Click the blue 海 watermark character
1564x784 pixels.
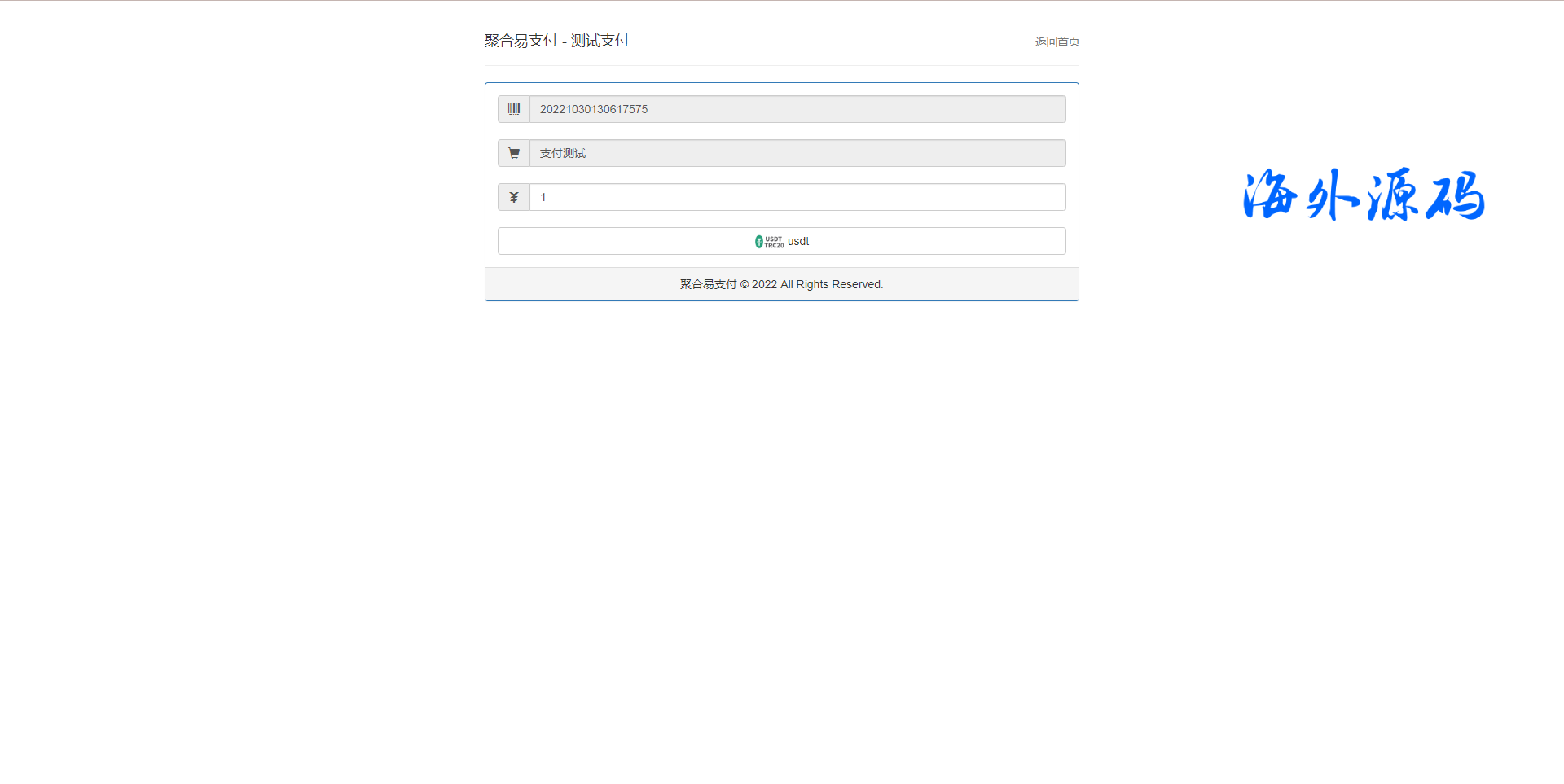[x=1271, y=195]
